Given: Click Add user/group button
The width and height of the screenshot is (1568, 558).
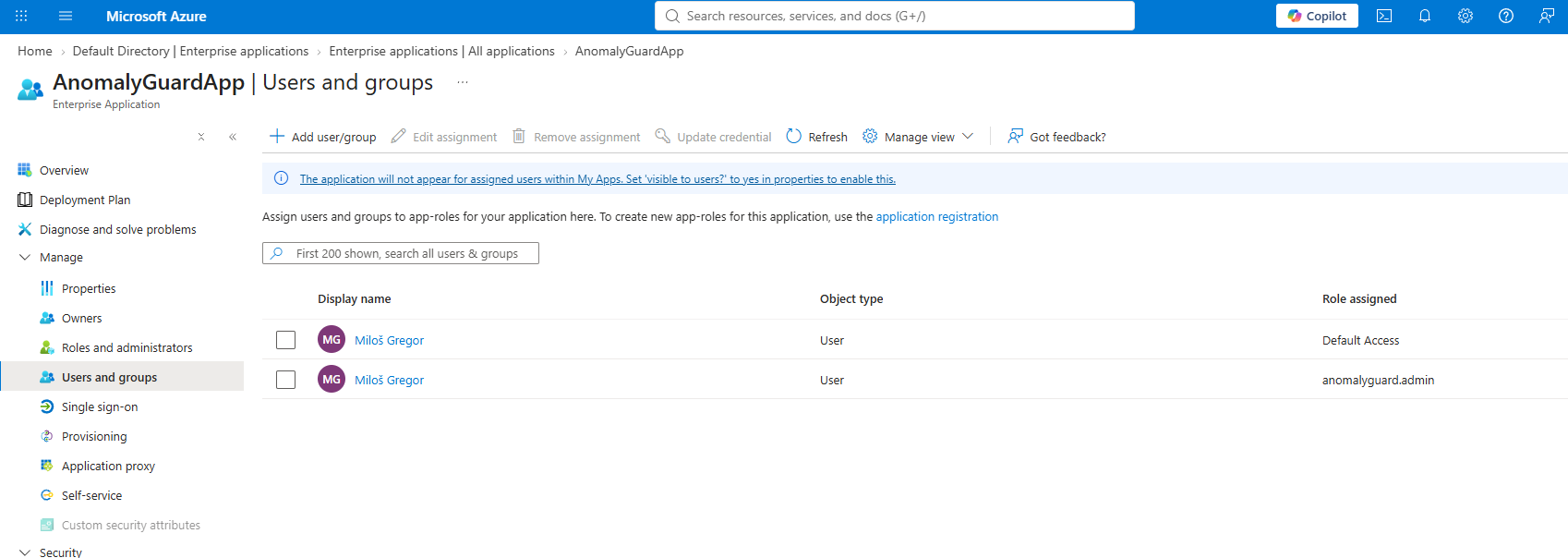Looking at the screenshot, I should [x=323, y=137].
